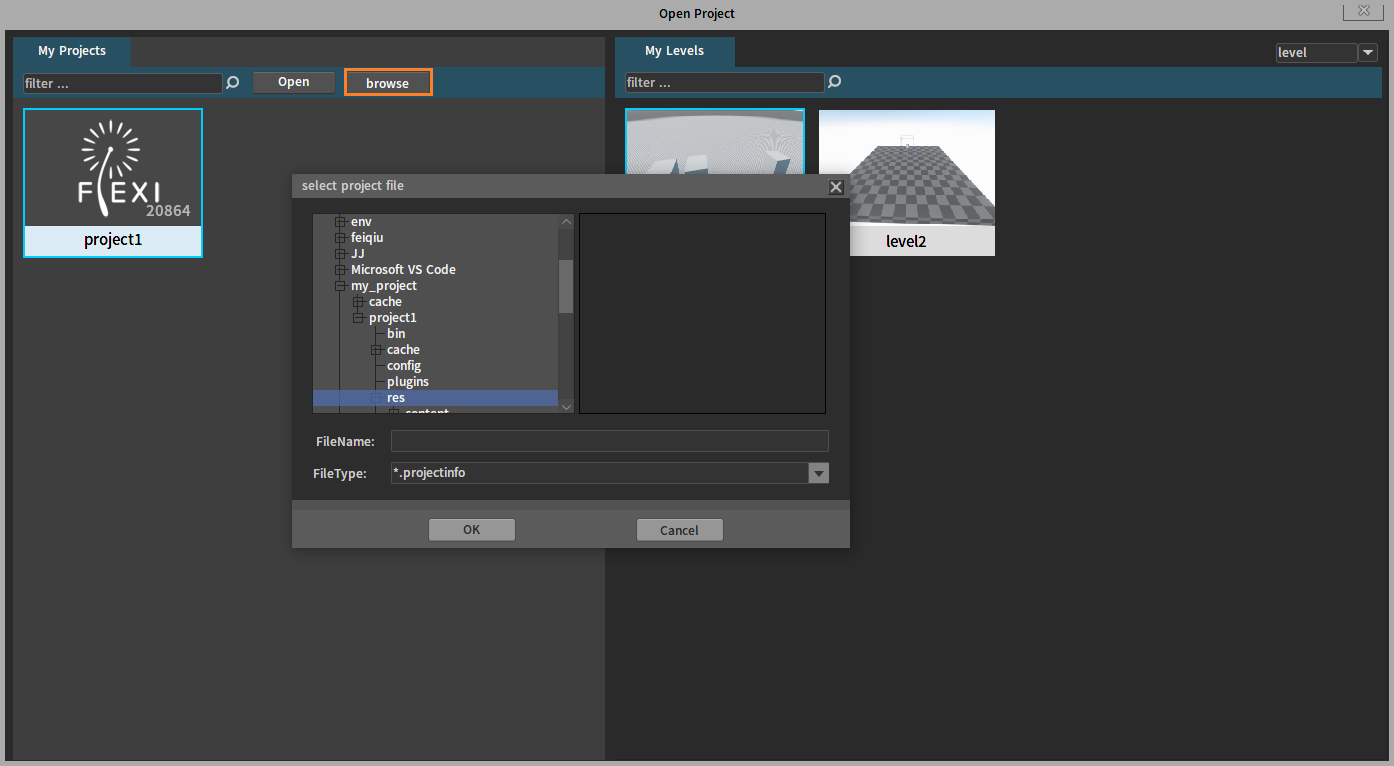Select the project1 thumbnail in My Projects
The width and height of the screenshot is (1394, 766).
pos(113,182)
